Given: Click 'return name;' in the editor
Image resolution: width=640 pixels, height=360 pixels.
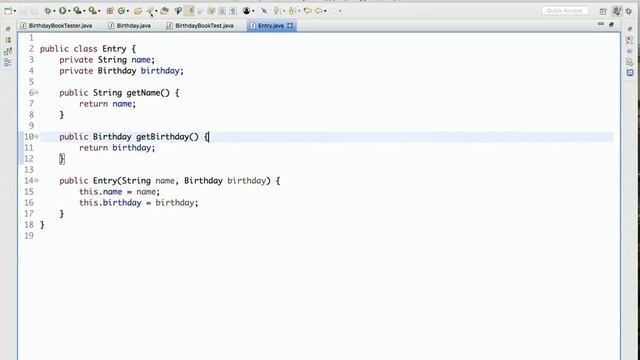Looking at the screenshot, I should coord(107,104).
